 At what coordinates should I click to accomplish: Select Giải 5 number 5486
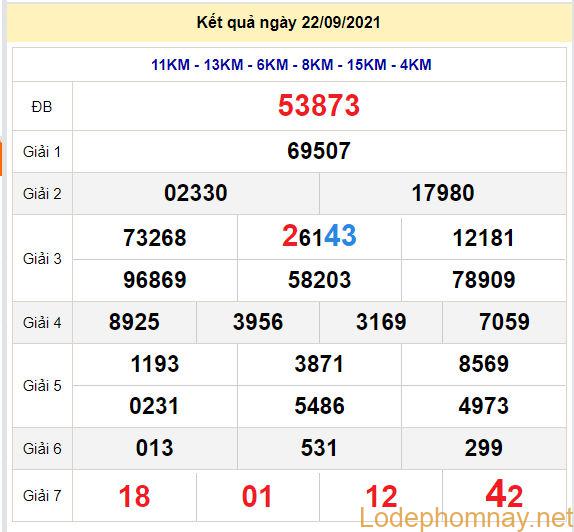click(320, 406)
